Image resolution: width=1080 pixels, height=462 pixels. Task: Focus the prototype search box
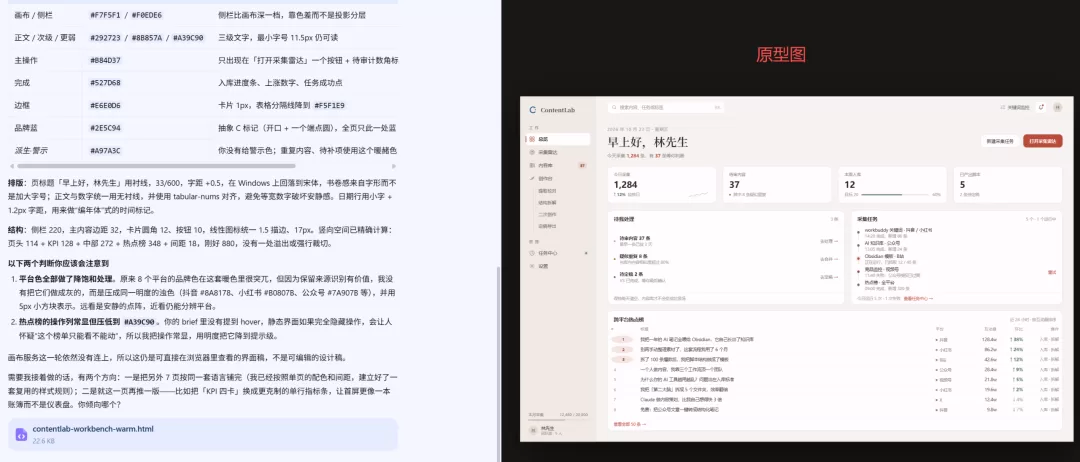click(665, 107)
